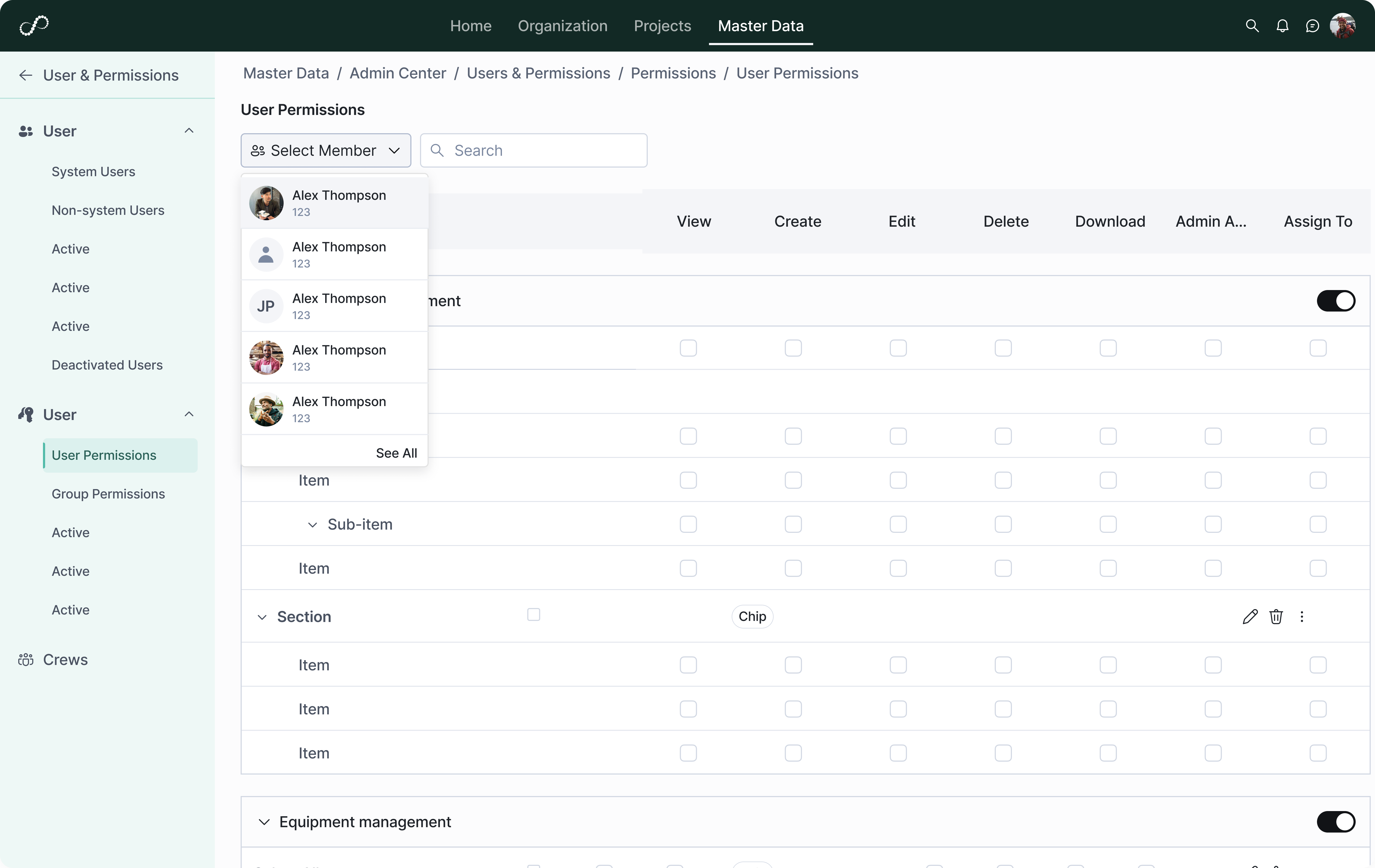Image resolution: width=1375 pixels, height=868 pixels.
Task: Open the Organization menu item
Action: (x=562, y=26)
